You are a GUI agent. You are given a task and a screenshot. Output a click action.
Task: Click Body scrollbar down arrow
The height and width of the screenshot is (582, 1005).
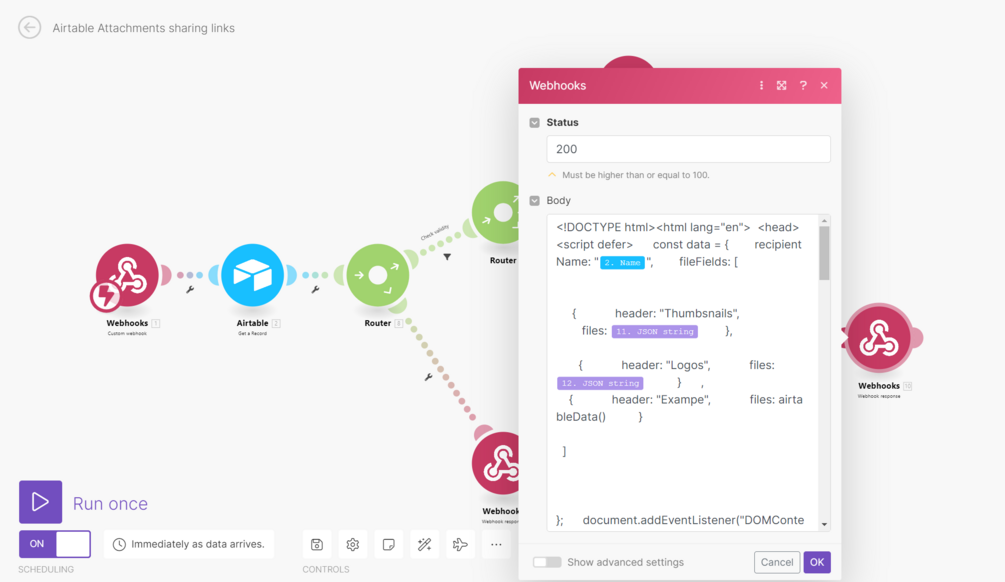(x=824, y=524)
